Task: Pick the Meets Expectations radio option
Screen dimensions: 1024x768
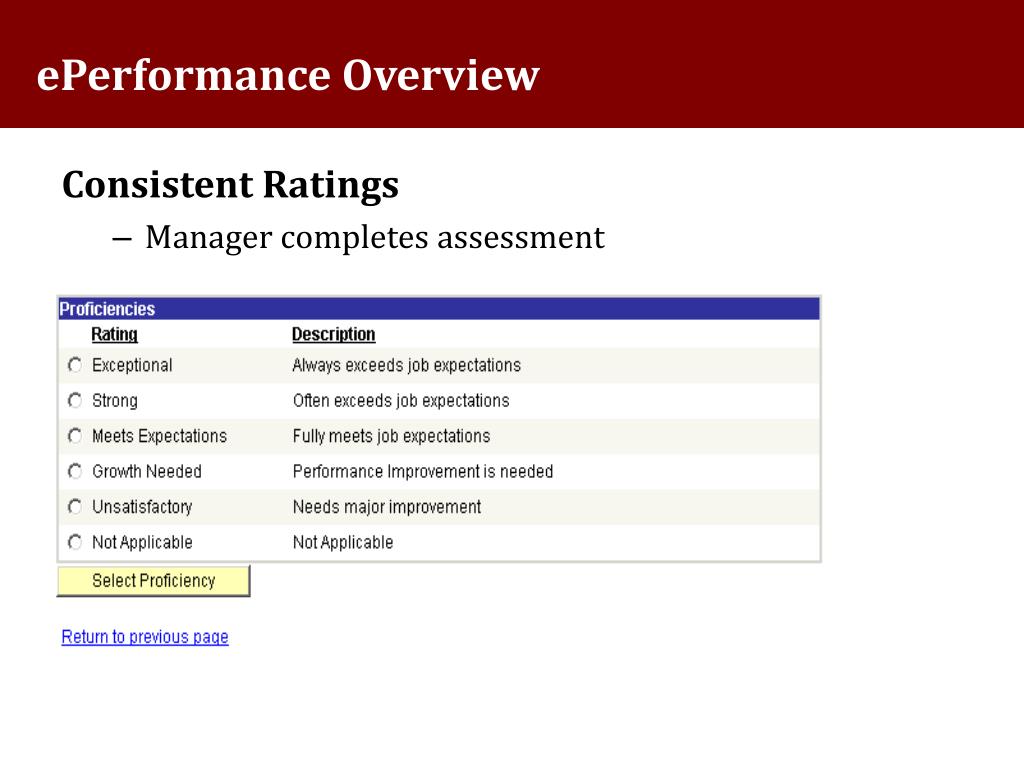Action: pos(75,436)
